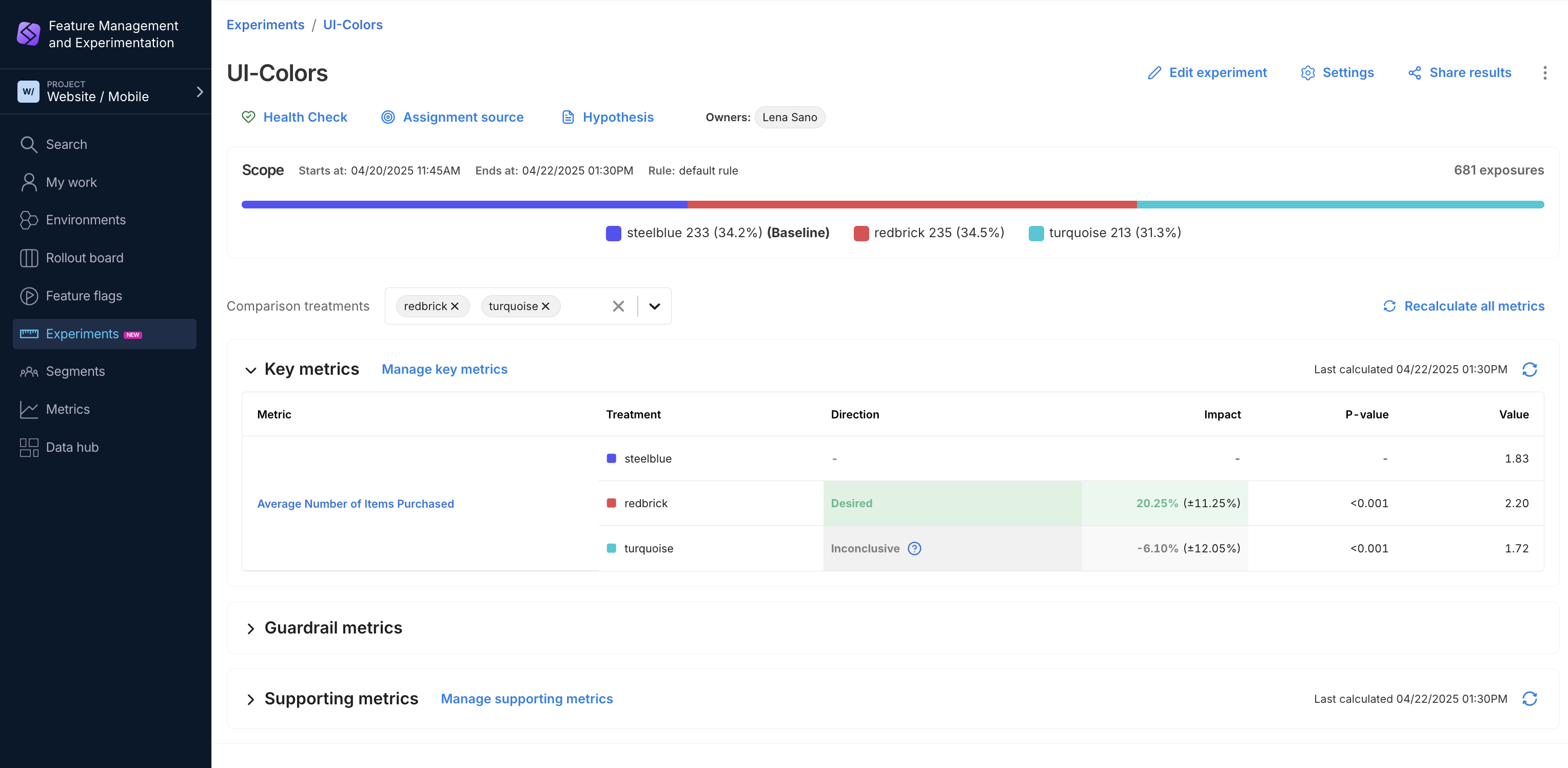This screenshot has height=768, width=1568.
Task: Remove redbrick from comparison treatments
Action: tap(455, 306)
